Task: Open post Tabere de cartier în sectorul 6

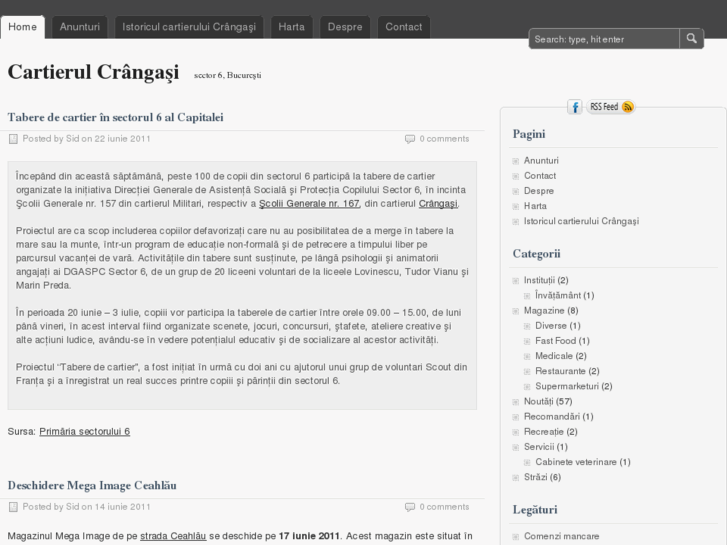Action: [x=115, y=117]
